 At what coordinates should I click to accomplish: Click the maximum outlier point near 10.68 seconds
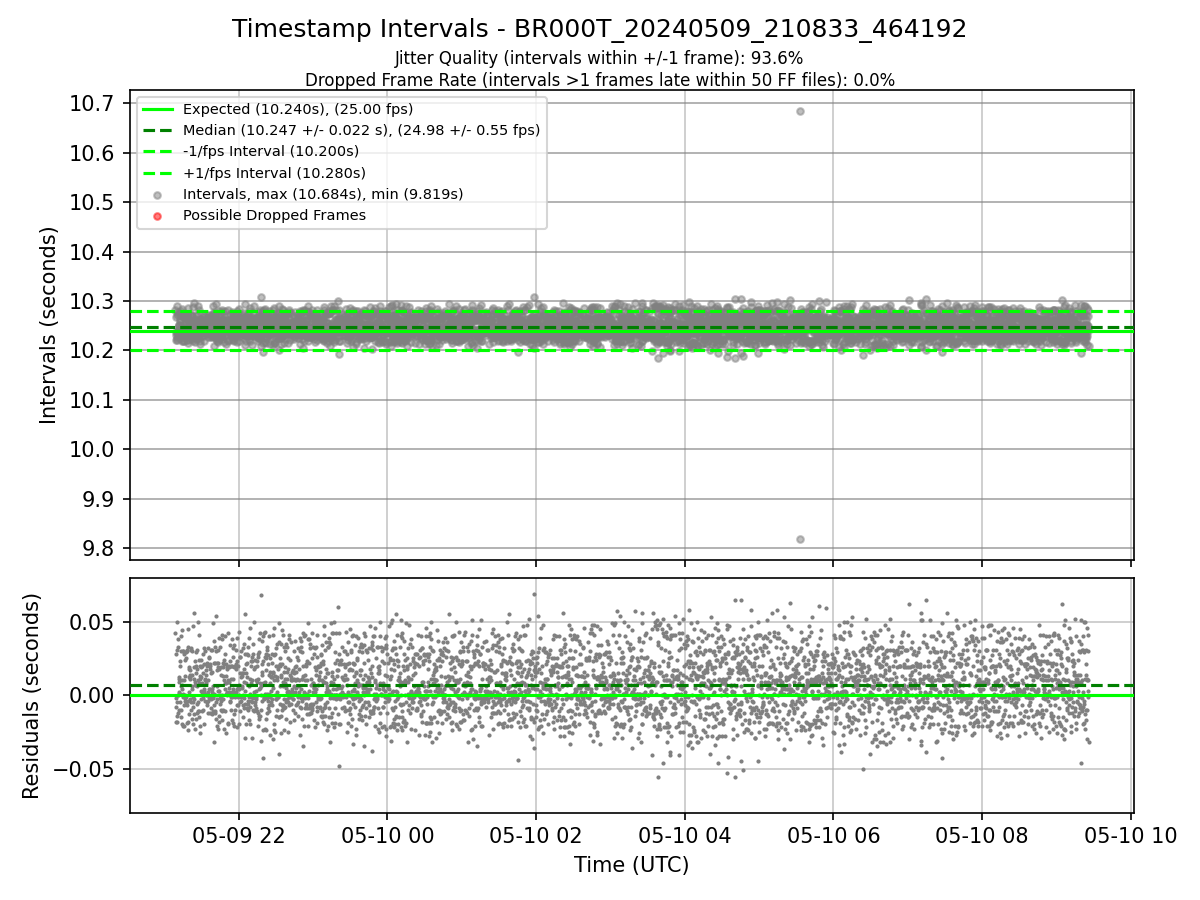pyautogui.click(x=800, y=111)
